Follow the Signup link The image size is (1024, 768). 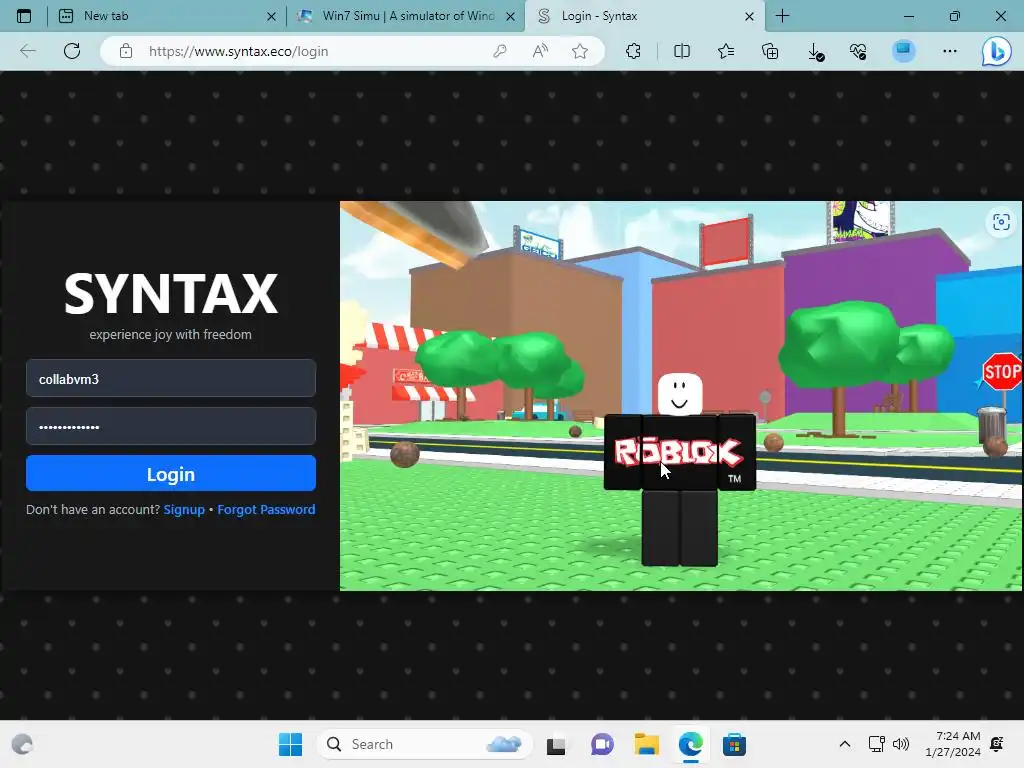click(x=184, y=509)
